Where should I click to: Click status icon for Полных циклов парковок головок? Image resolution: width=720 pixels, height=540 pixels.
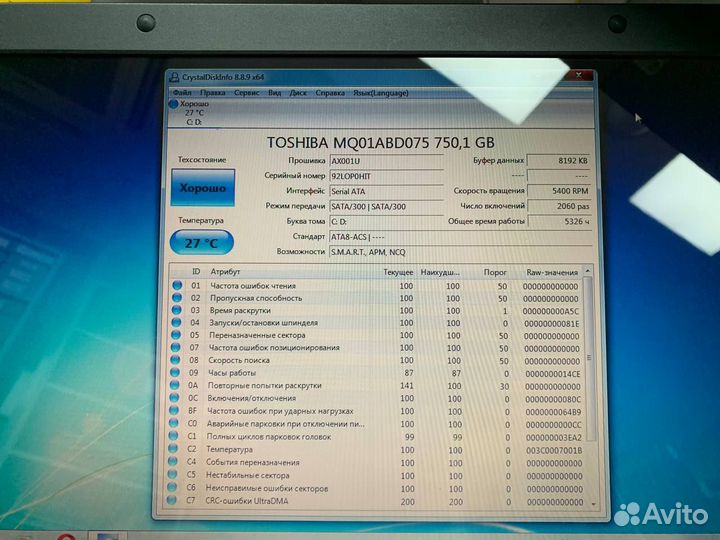(x=173, y=436)
